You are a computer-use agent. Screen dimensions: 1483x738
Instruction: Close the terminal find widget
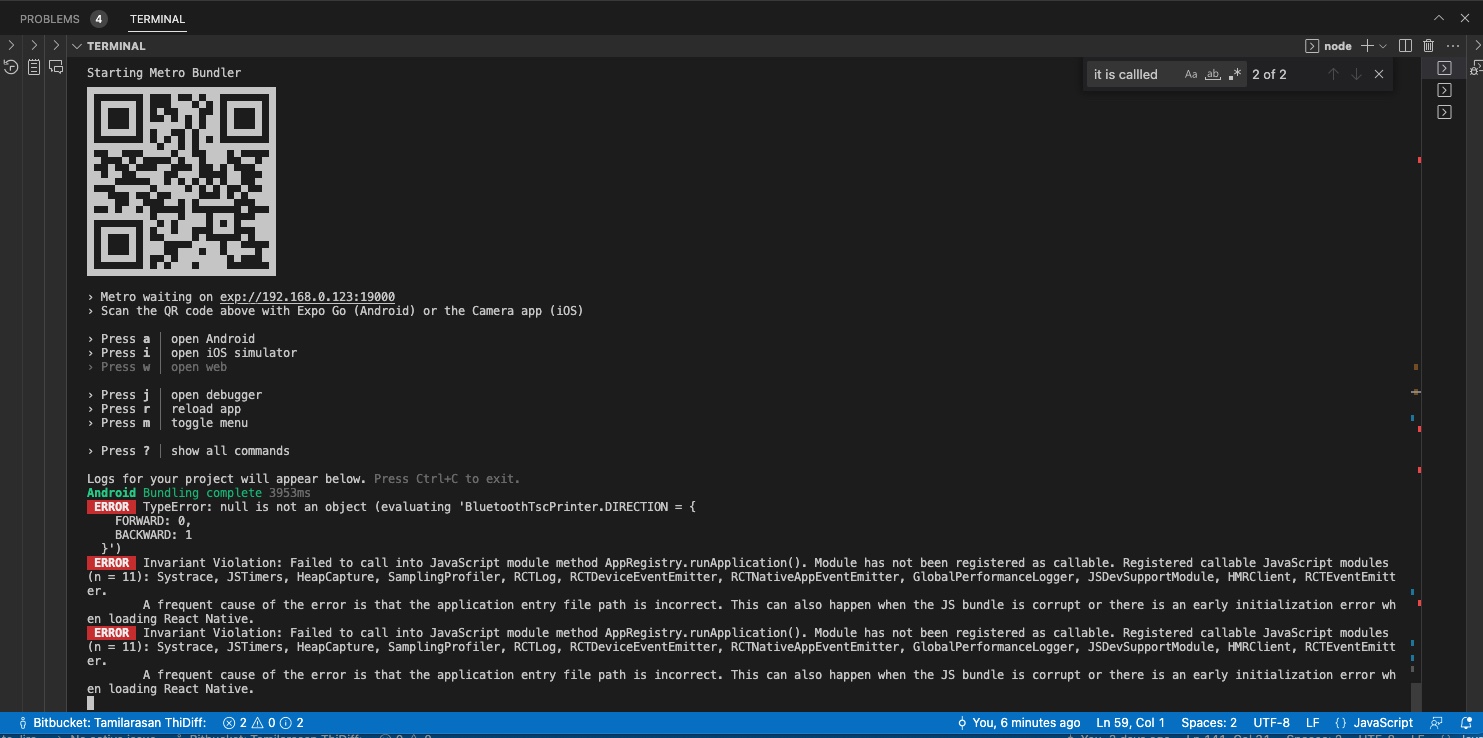[x=1379, y=74]
